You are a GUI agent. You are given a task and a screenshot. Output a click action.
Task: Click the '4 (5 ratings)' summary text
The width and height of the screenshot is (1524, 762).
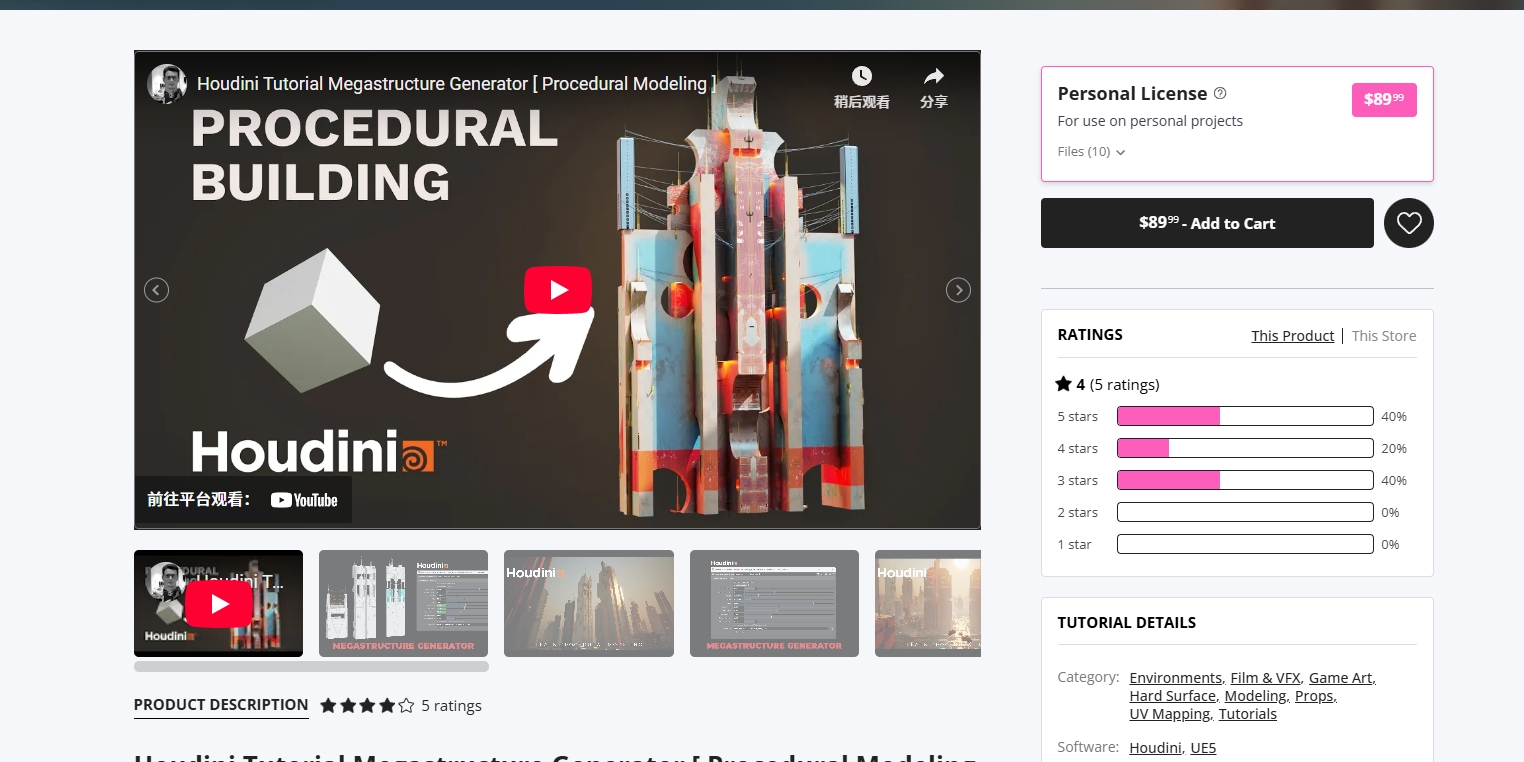tap(1117, 384)
